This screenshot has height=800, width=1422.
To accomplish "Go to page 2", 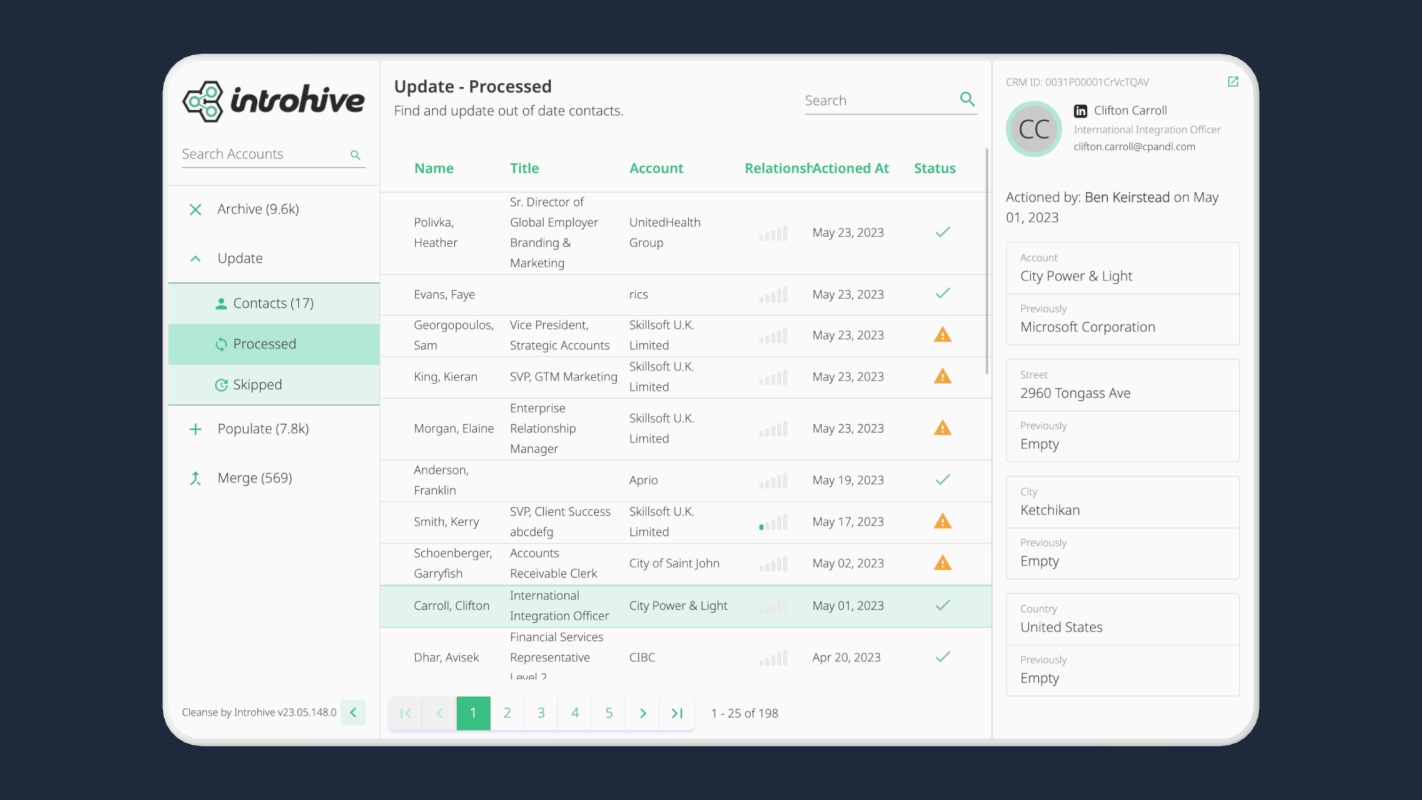I will [x=507, y=713].
